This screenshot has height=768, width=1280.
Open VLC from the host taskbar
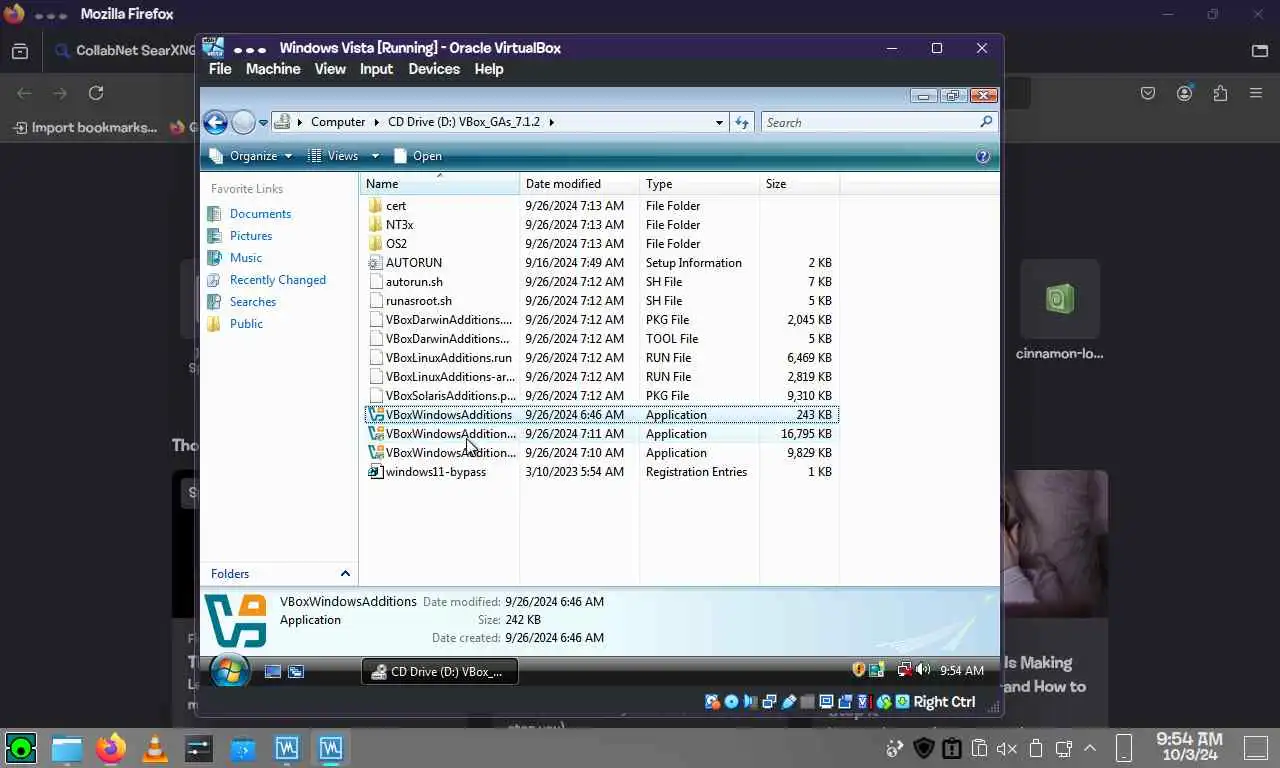click(155, 748)
